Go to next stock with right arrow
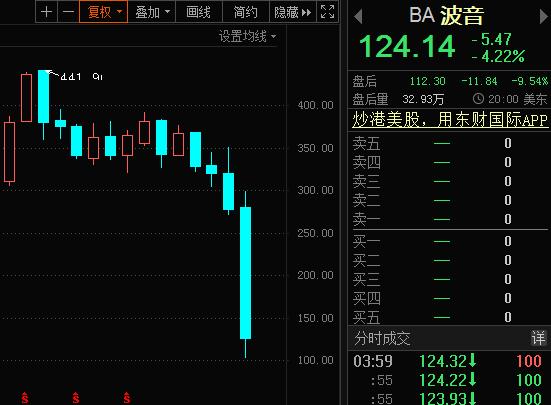Viewport: 551px width, 405px height. (544, 17)
